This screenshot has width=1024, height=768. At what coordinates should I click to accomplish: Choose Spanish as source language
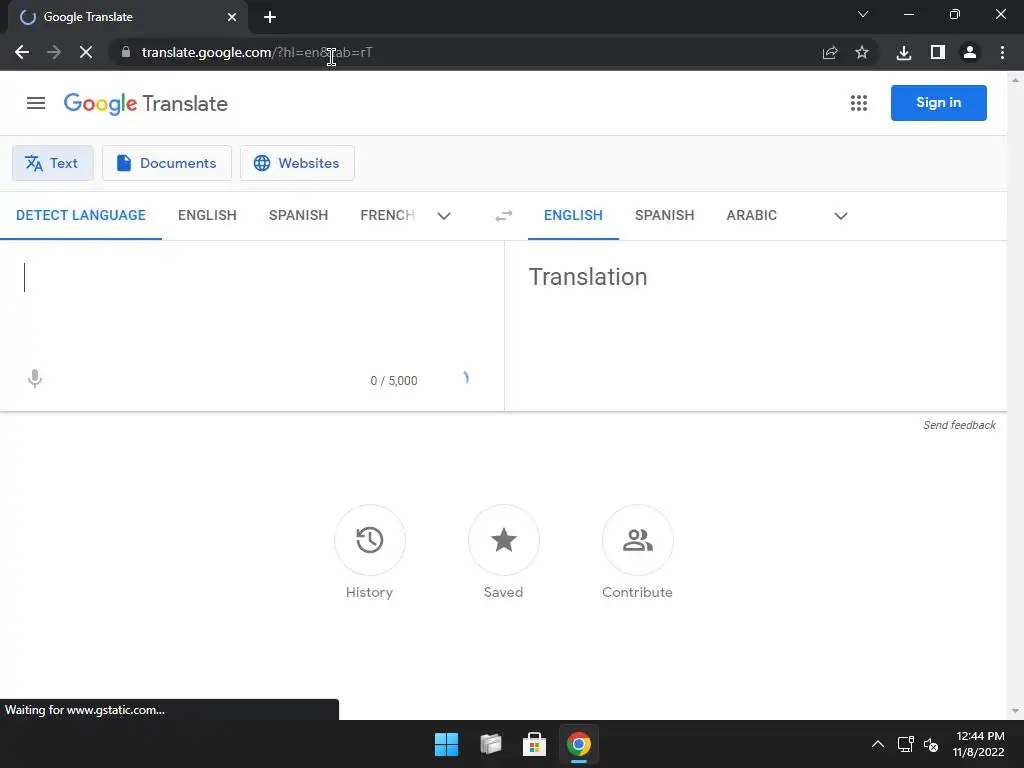pos(298,216)
